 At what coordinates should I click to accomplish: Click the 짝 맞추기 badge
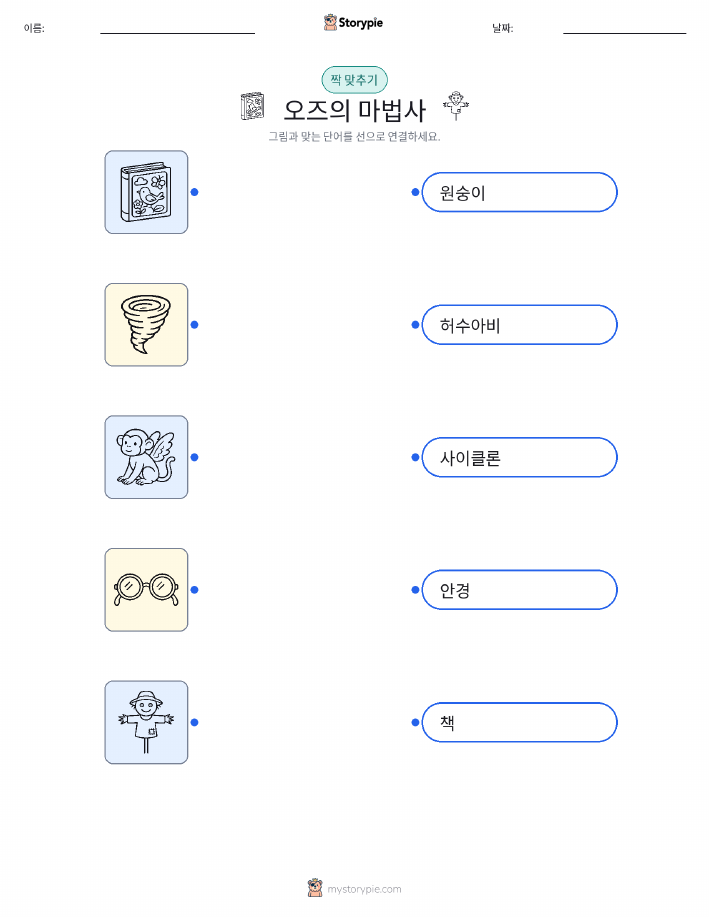click(x=354, y=80)
